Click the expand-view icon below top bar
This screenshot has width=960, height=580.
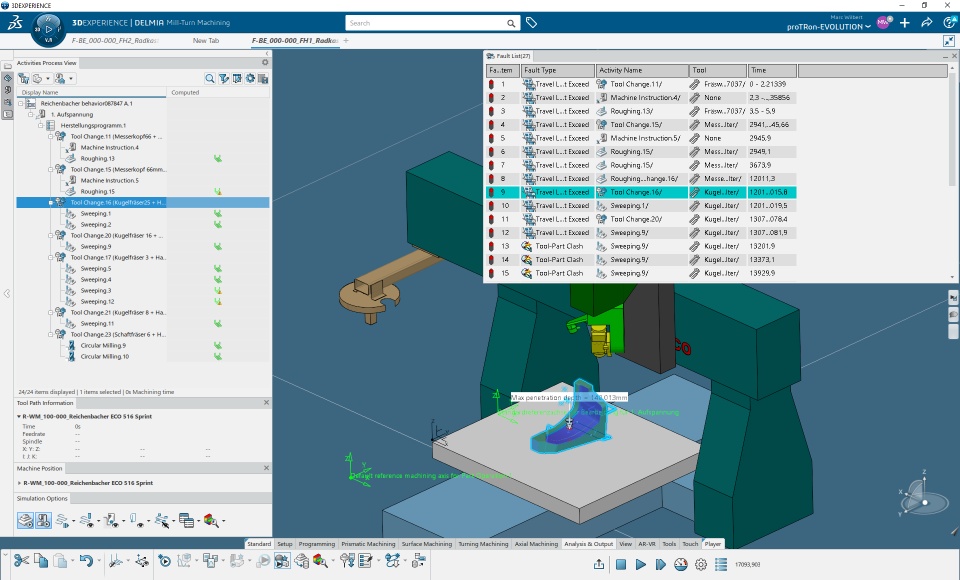pos(949,40)
